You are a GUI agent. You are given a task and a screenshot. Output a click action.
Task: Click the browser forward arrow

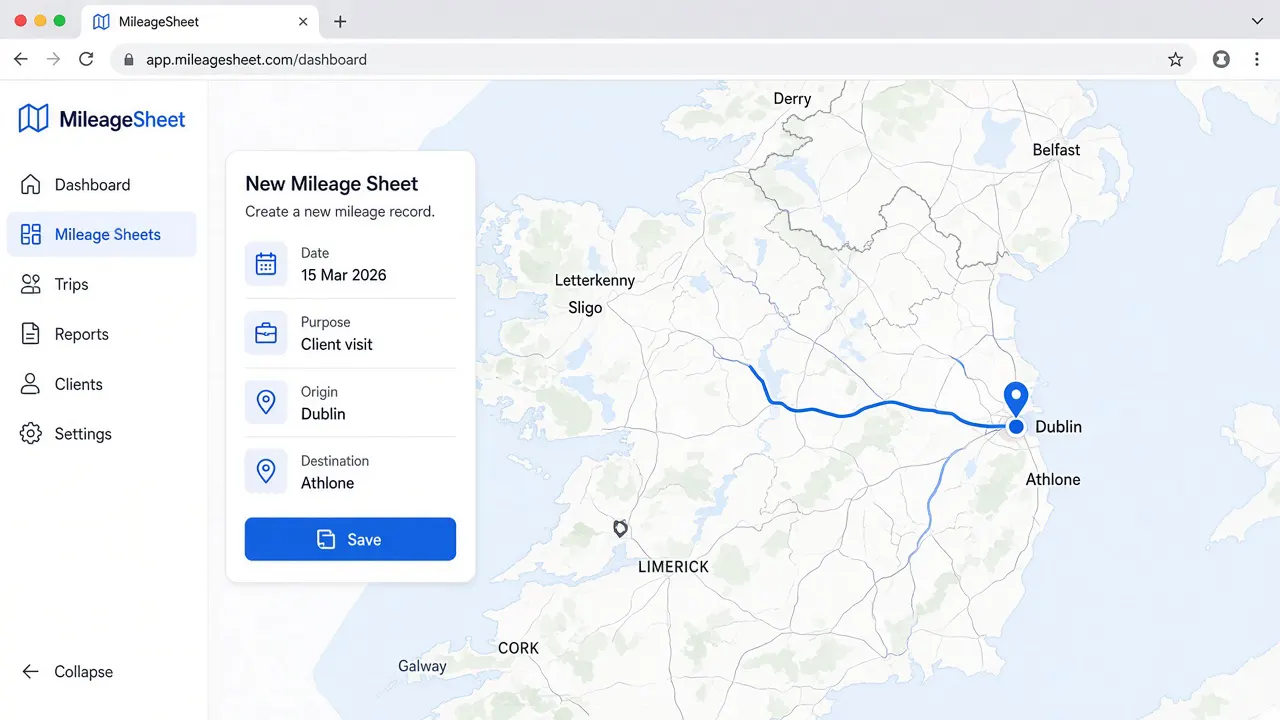[x=53, y=59]
